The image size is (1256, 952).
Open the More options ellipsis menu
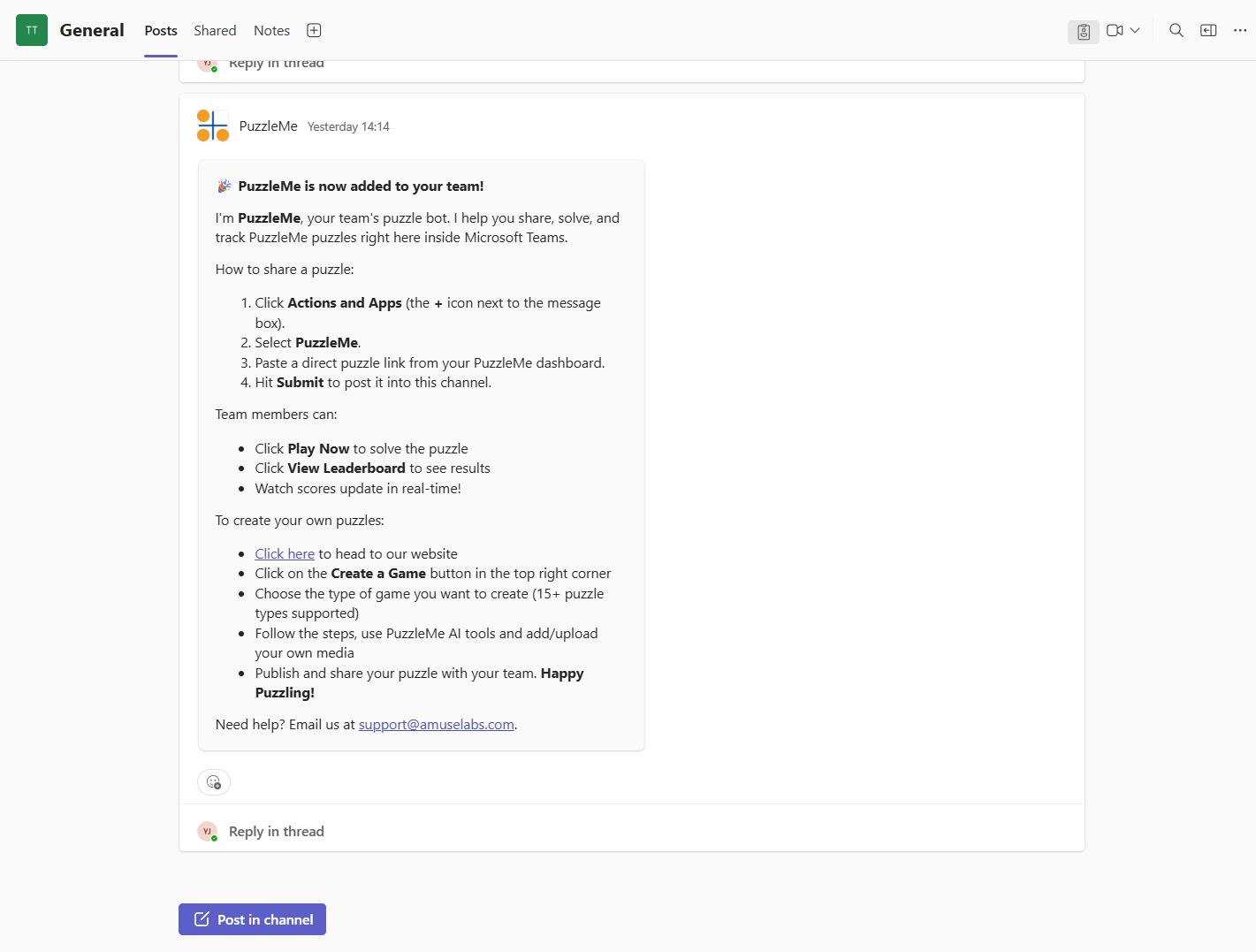(1240, 31)
